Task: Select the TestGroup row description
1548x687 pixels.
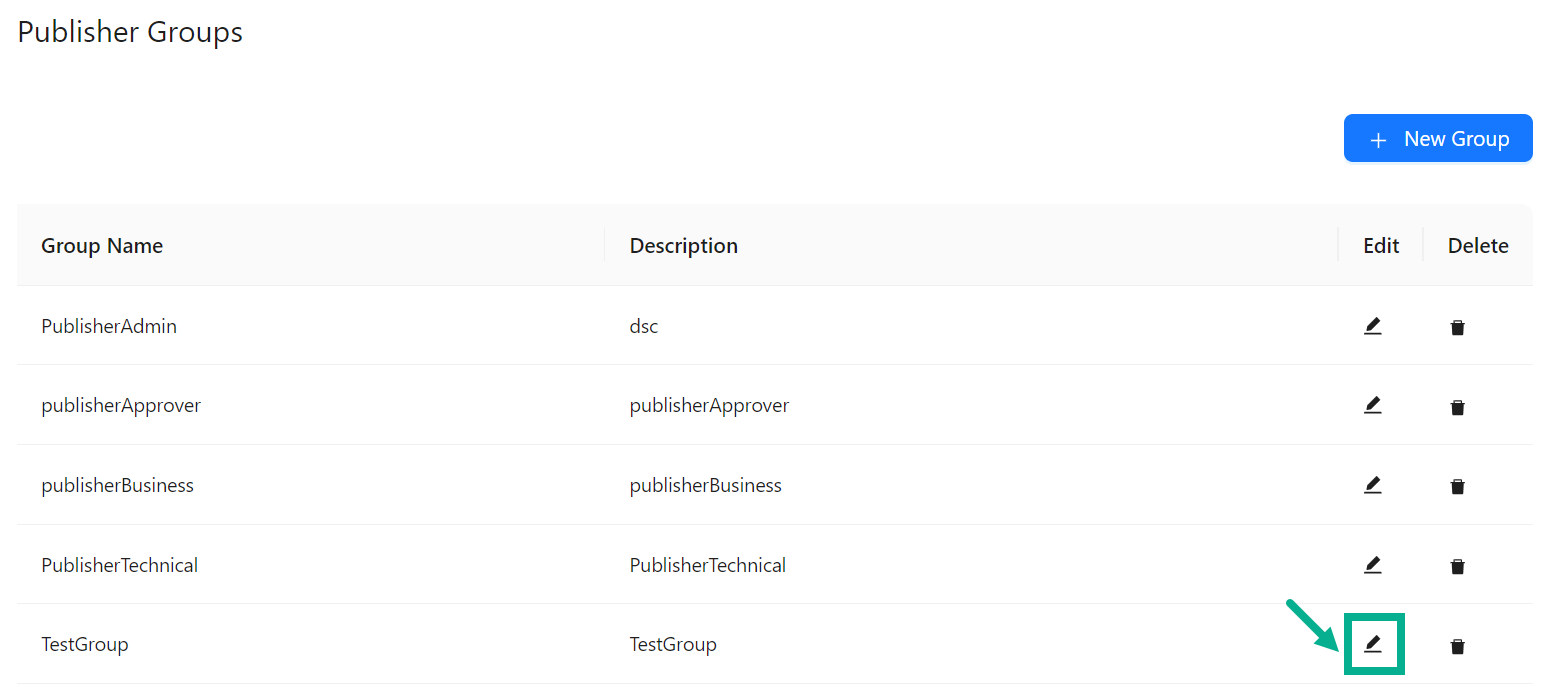Action: (672, 644)
